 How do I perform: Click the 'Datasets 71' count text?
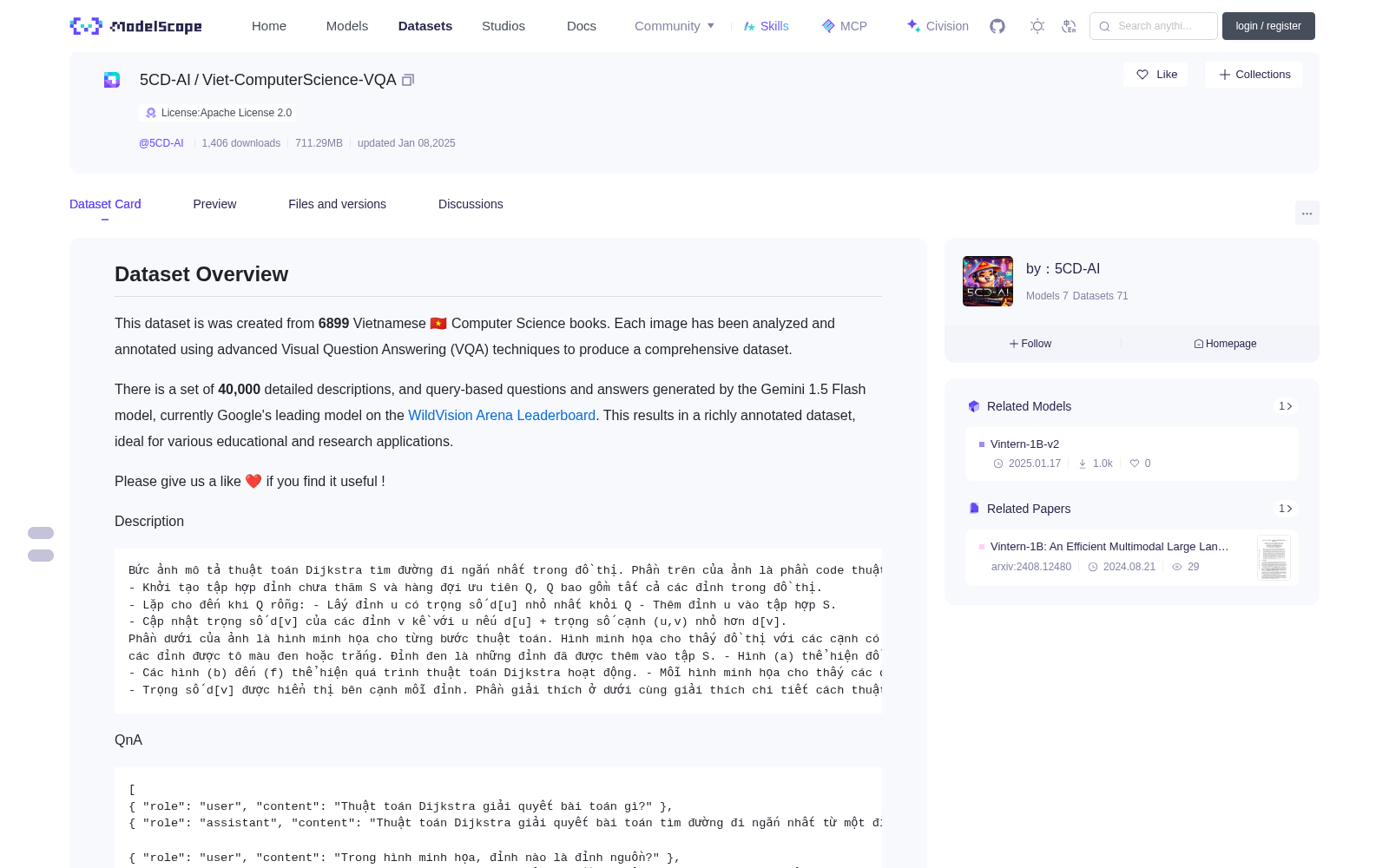click(x=1101, y=296)
